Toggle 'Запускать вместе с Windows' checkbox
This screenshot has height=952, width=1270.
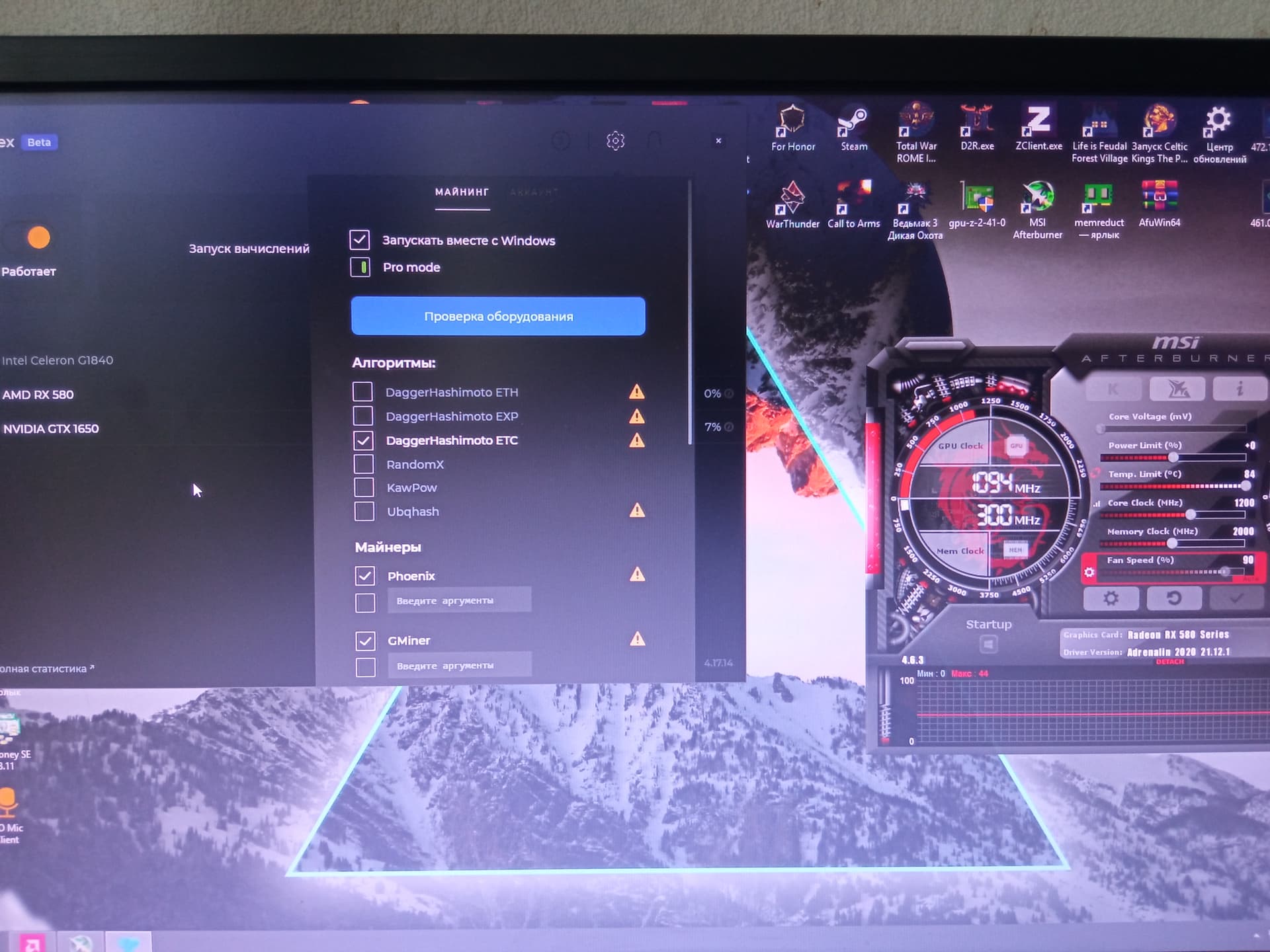pos(360,240)
